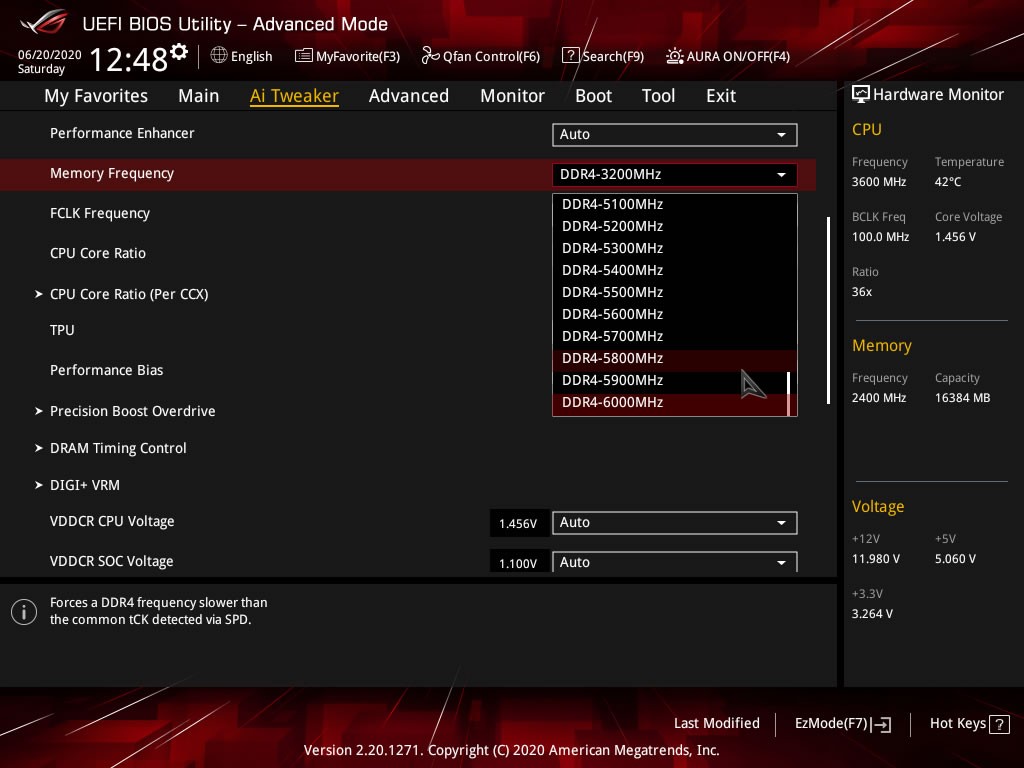Open Qfan Control fan icon
1024x768 pixels.
coord(431,56)
